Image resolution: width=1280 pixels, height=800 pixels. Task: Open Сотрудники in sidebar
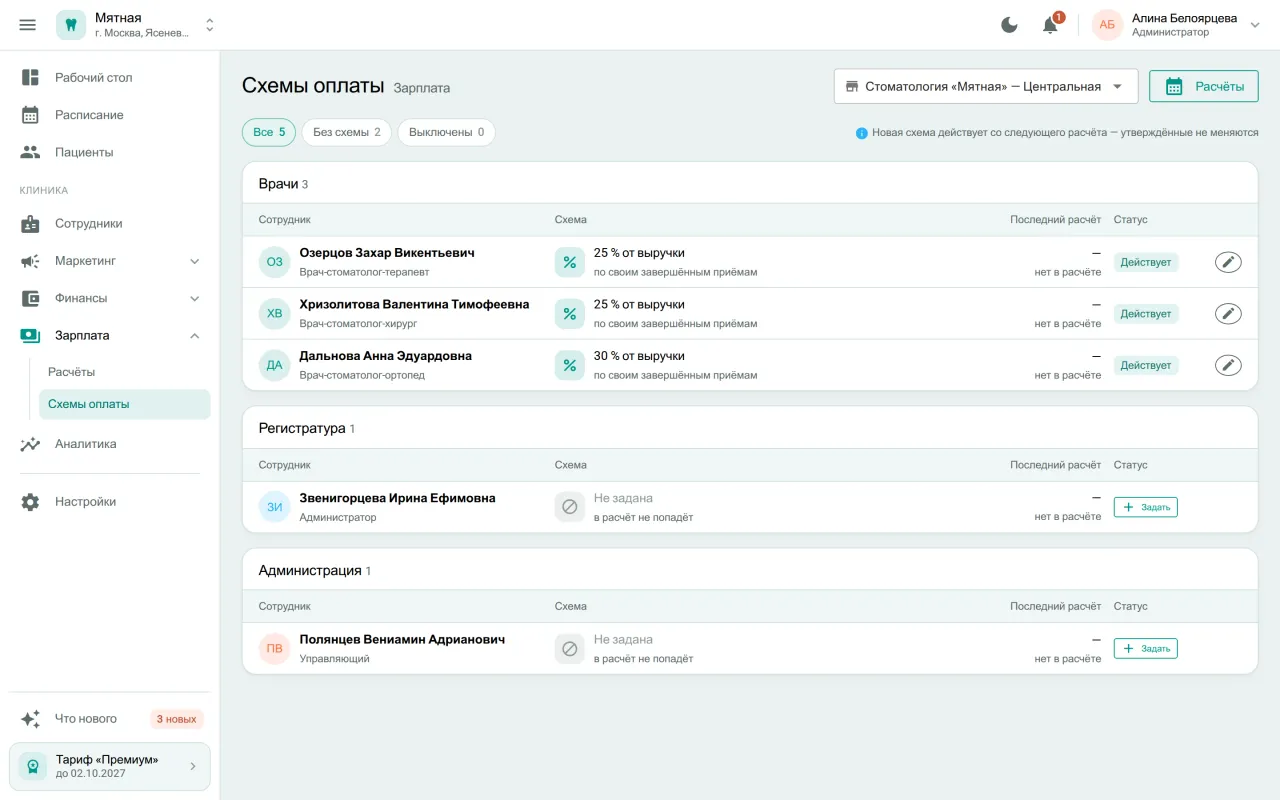[110, 224]
